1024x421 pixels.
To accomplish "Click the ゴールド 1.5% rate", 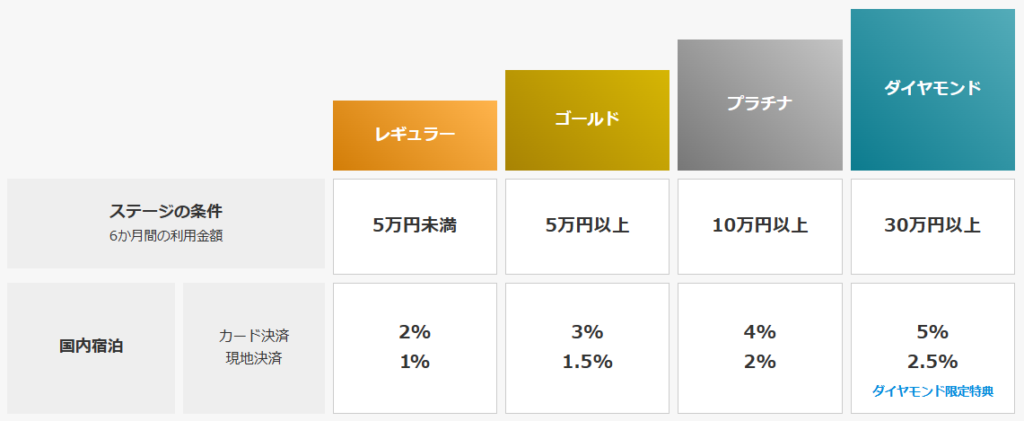I will pyautogui.click(x=587, y=361).
